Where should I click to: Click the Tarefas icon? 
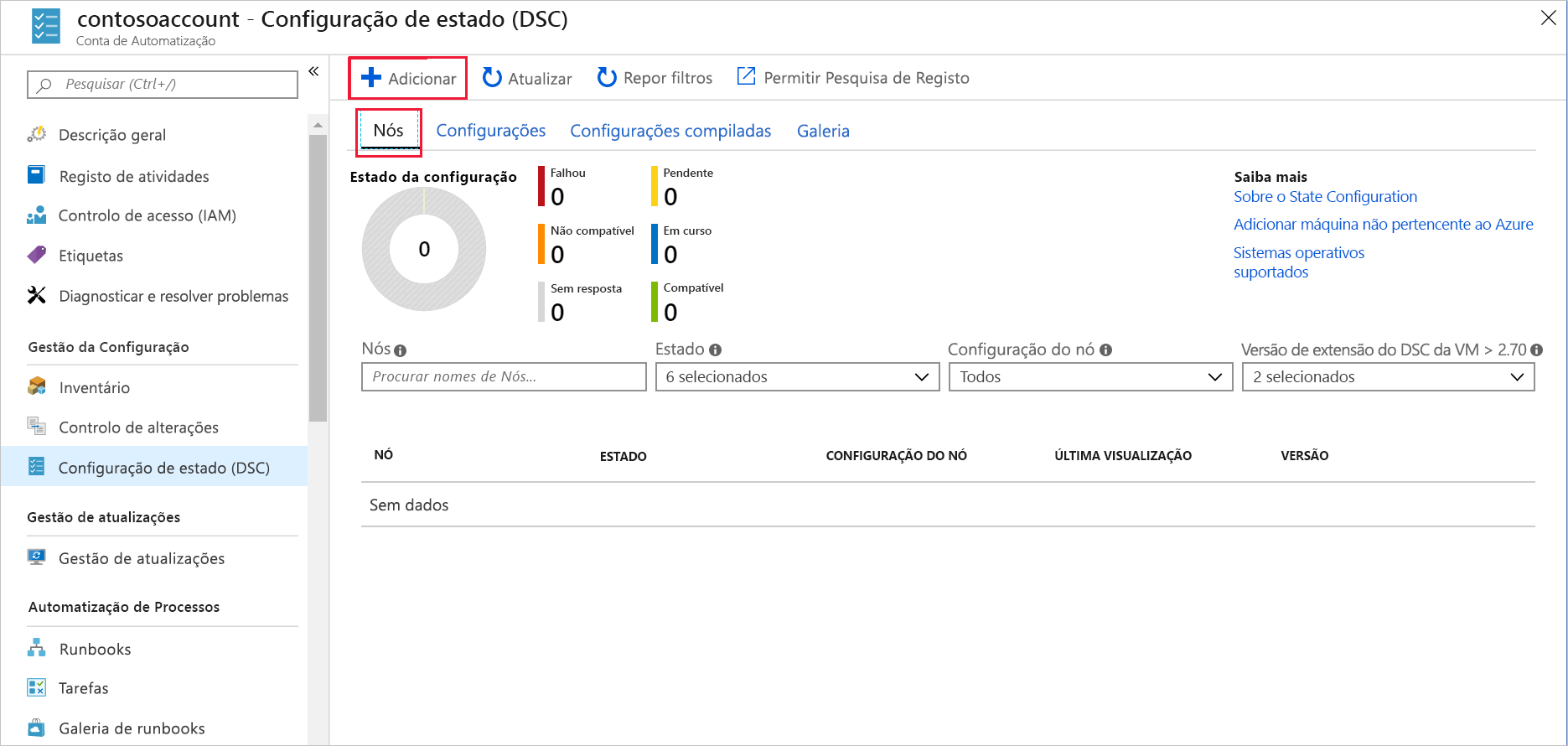click(x=37, y=687)
